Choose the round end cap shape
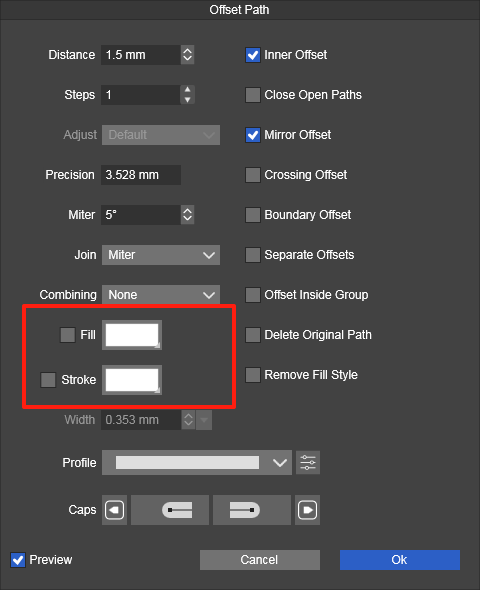Screen dimensions: 480x590 point(252,510)
